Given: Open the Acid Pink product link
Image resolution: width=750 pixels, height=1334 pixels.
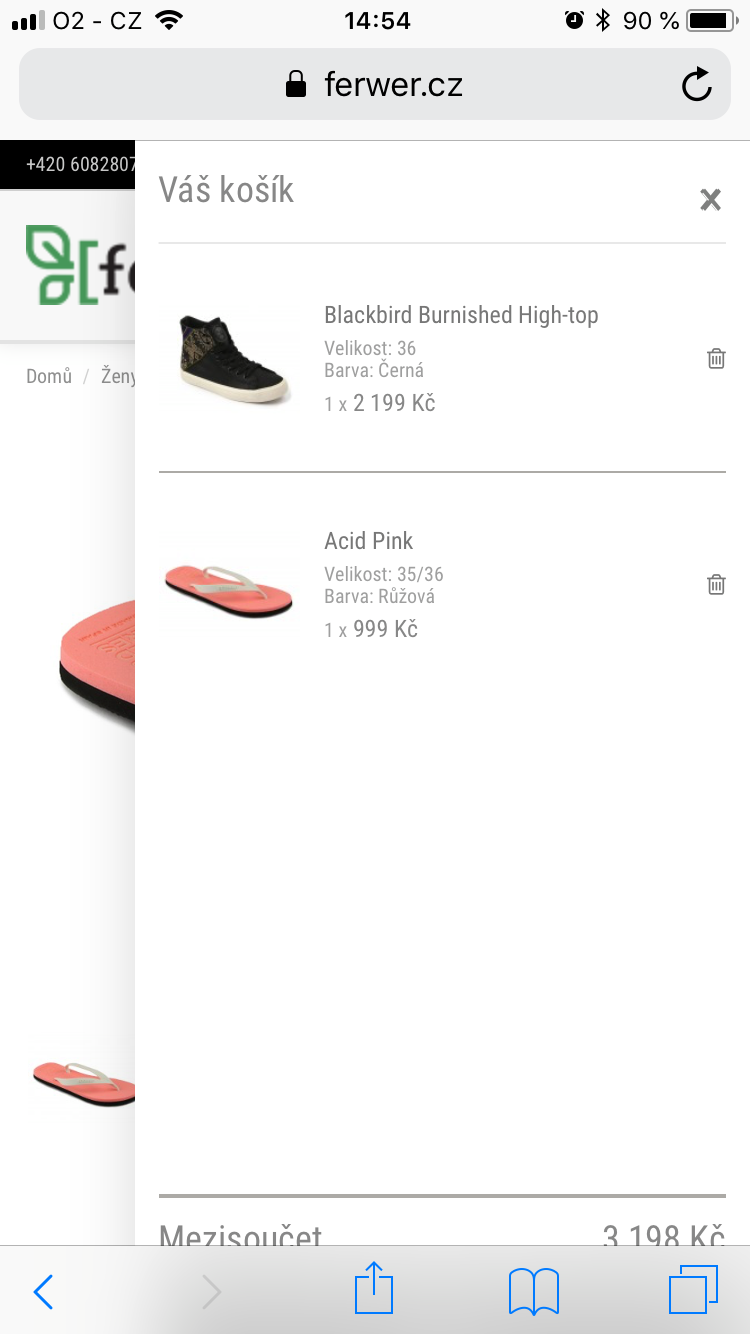Looking at the screenshot, I should point(368,541).
